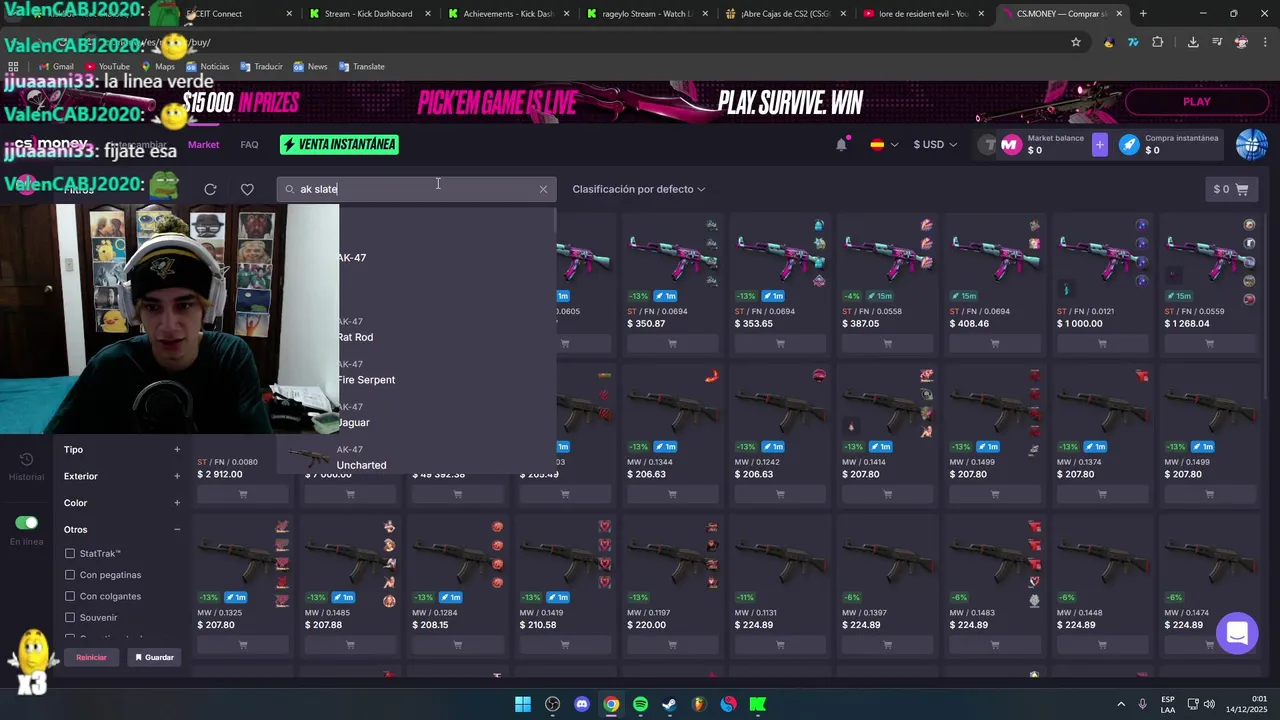The width and height of the screenshot is (1280, 720).
Task: Open Chrome downloads icon
Action: pyautogui.click(x=1193, y=42)
